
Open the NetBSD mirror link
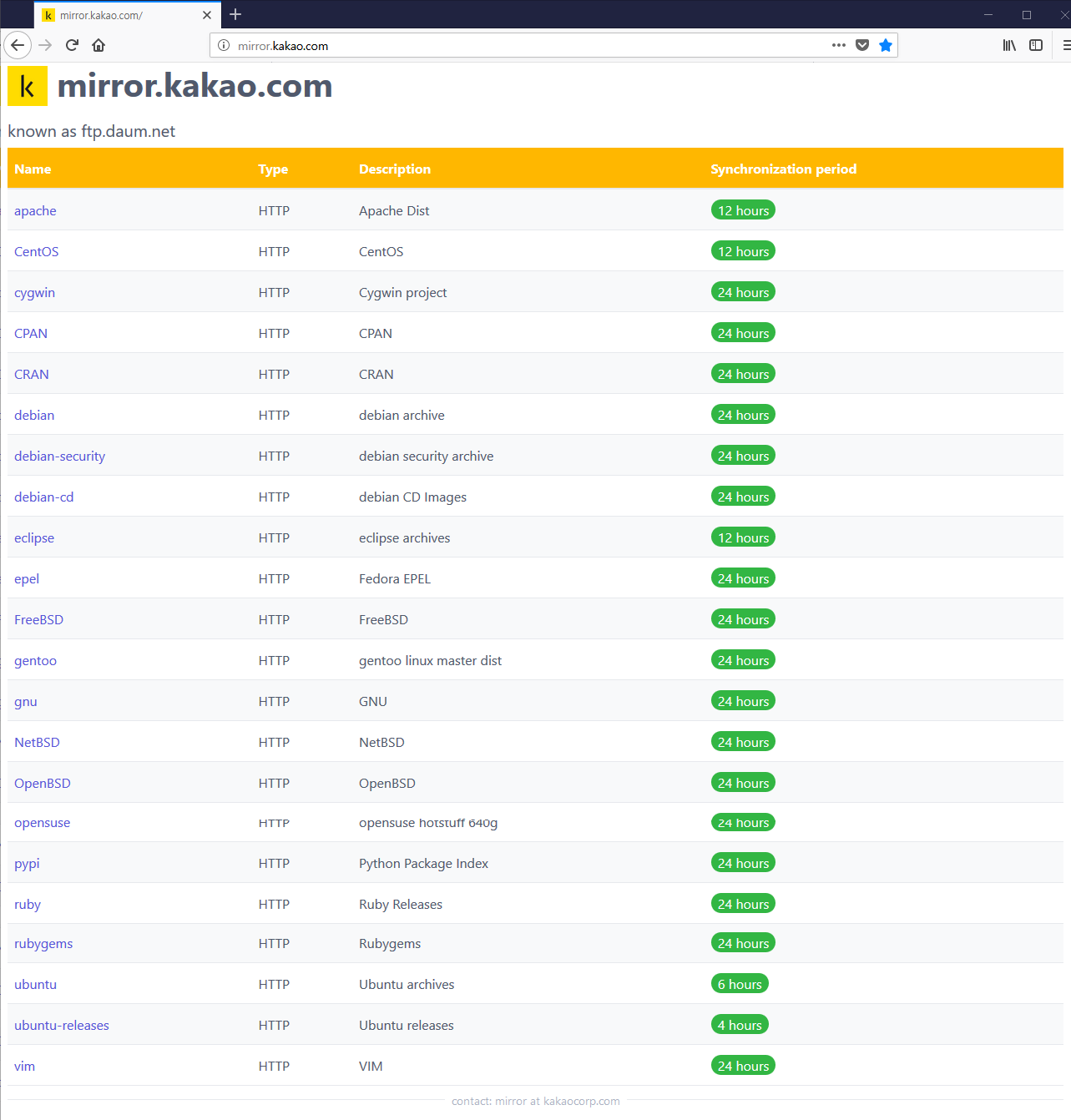tap(37, 742)
